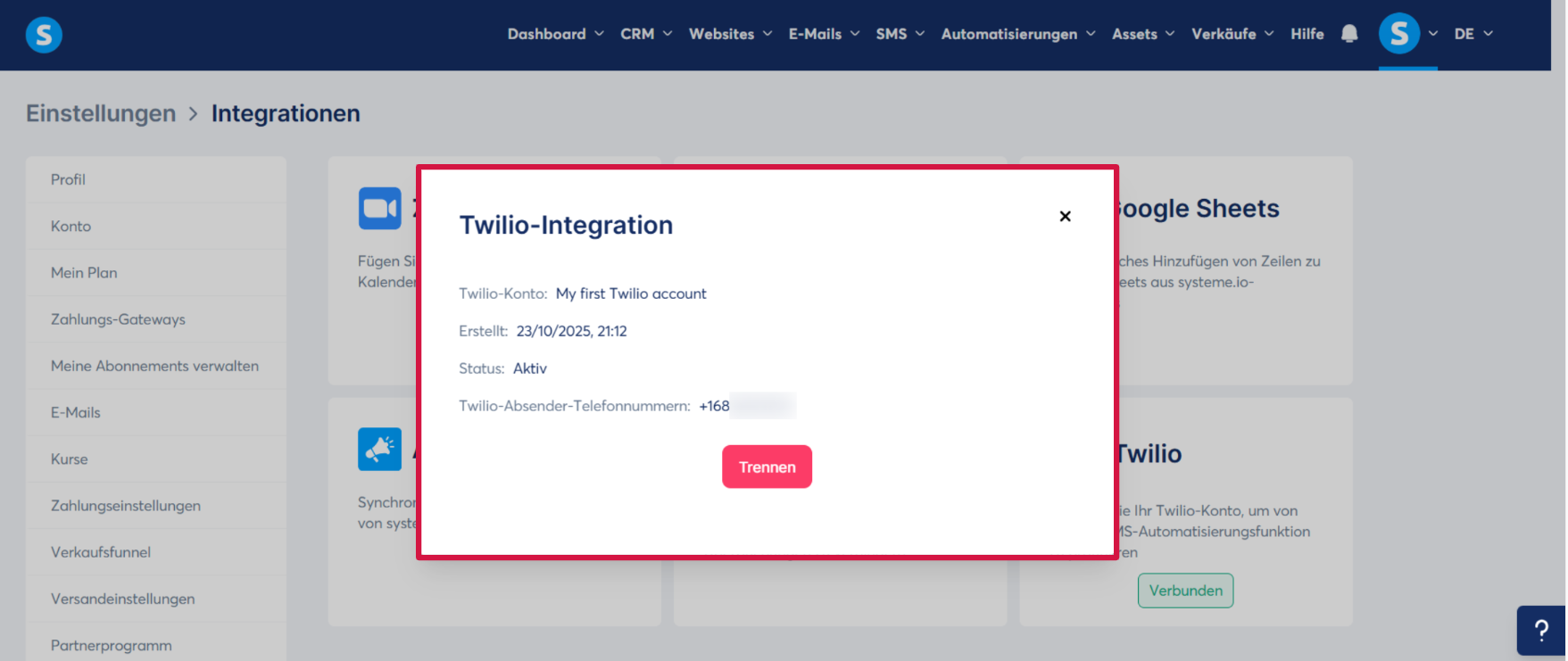This screenshot has height=661, width=1568.
Task: Click the Twilio card title
Action: [x=1149, y=454]
